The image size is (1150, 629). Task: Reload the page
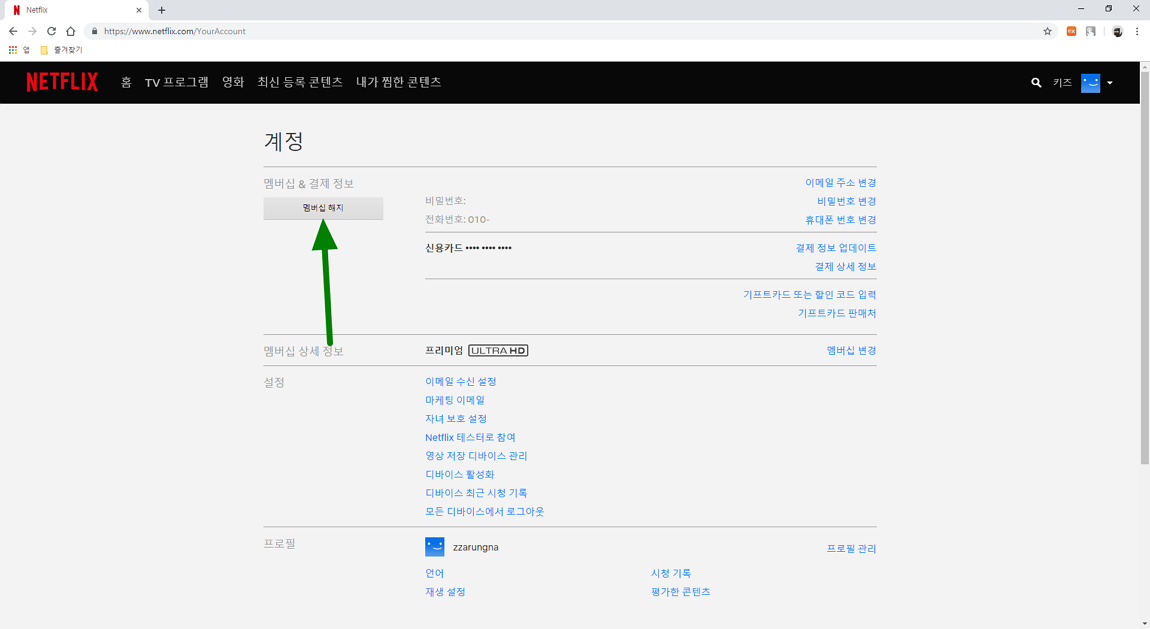51,31
